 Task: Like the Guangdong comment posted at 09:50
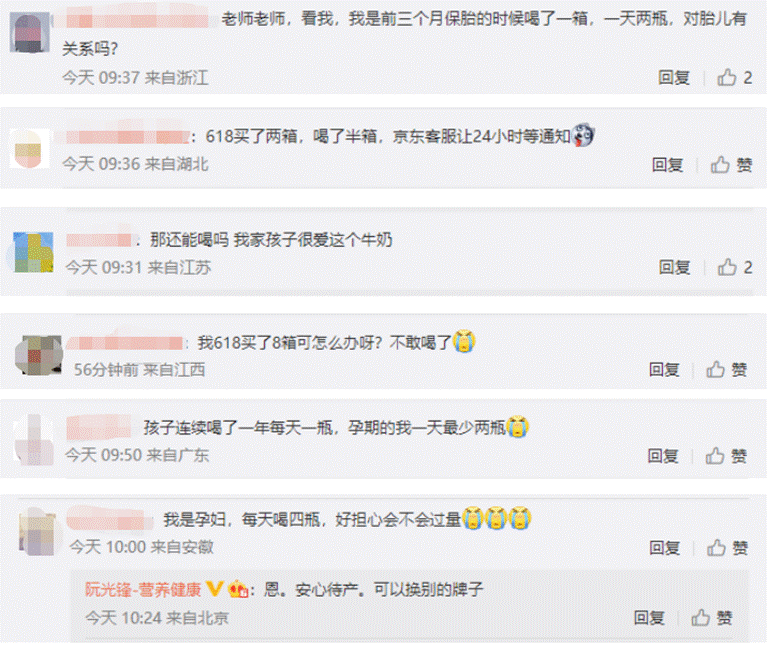click(726, 456)
